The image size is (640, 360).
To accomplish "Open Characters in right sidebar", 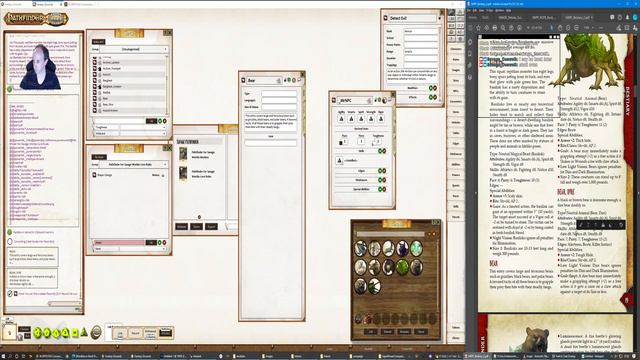I will (x=456, y=49).
